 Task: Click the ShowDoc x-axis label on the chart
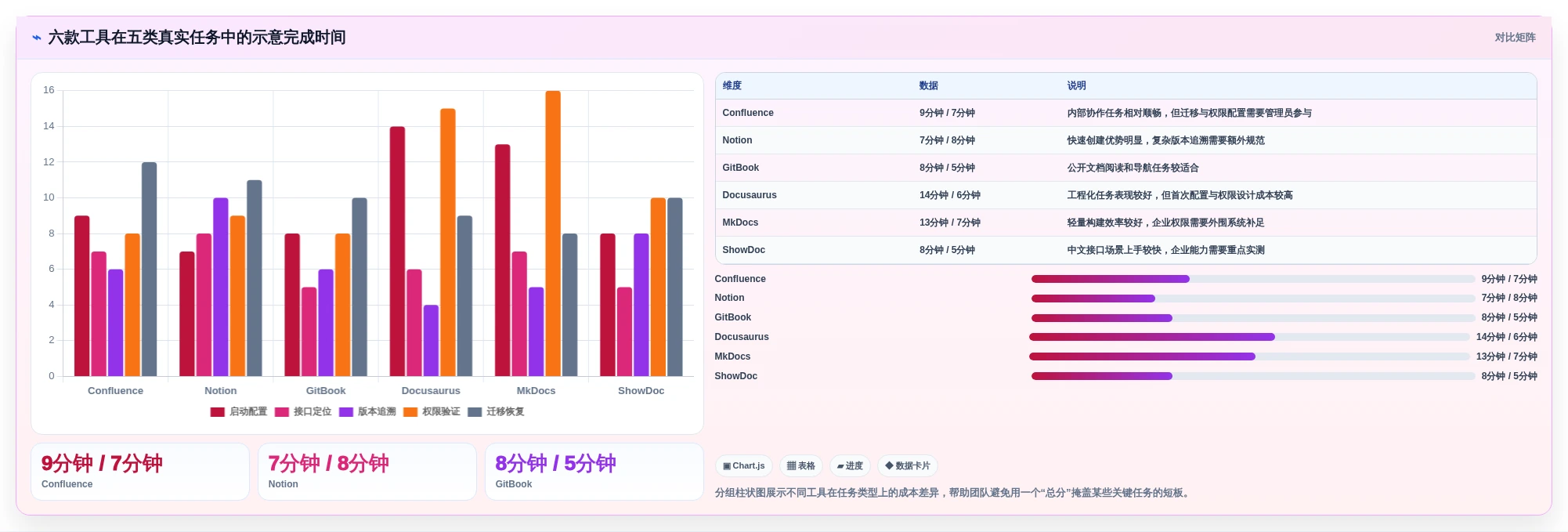pyautogui.click(x=641, y=391)
